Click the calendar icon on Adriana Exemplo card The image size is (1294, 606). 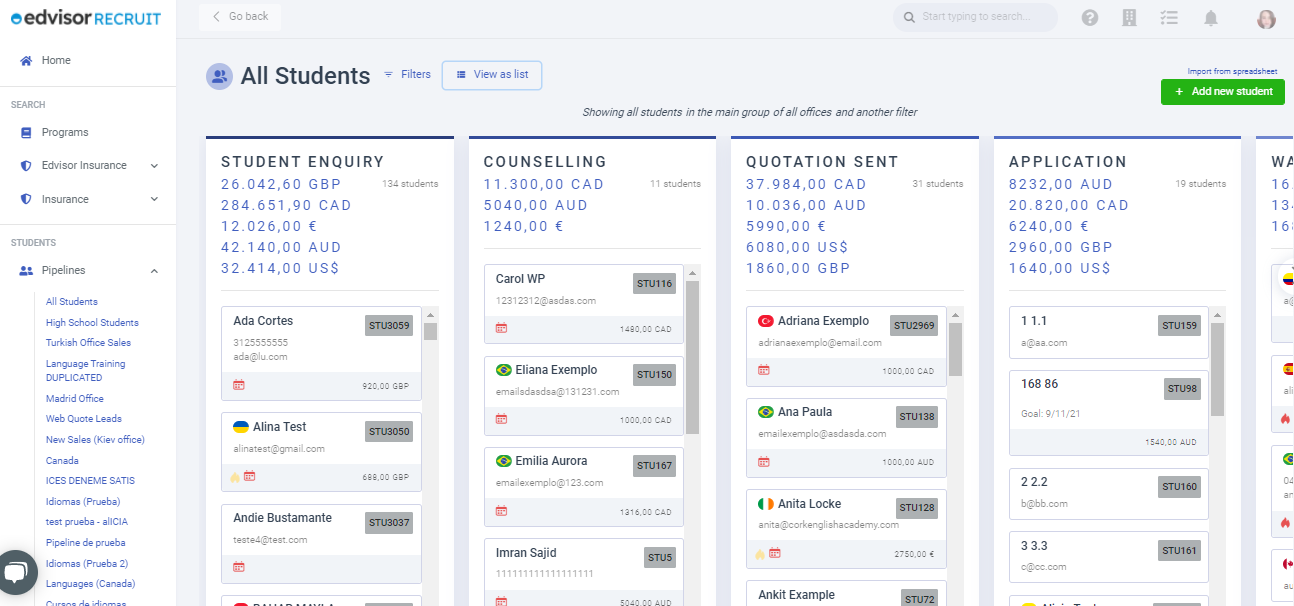point(764,370)
